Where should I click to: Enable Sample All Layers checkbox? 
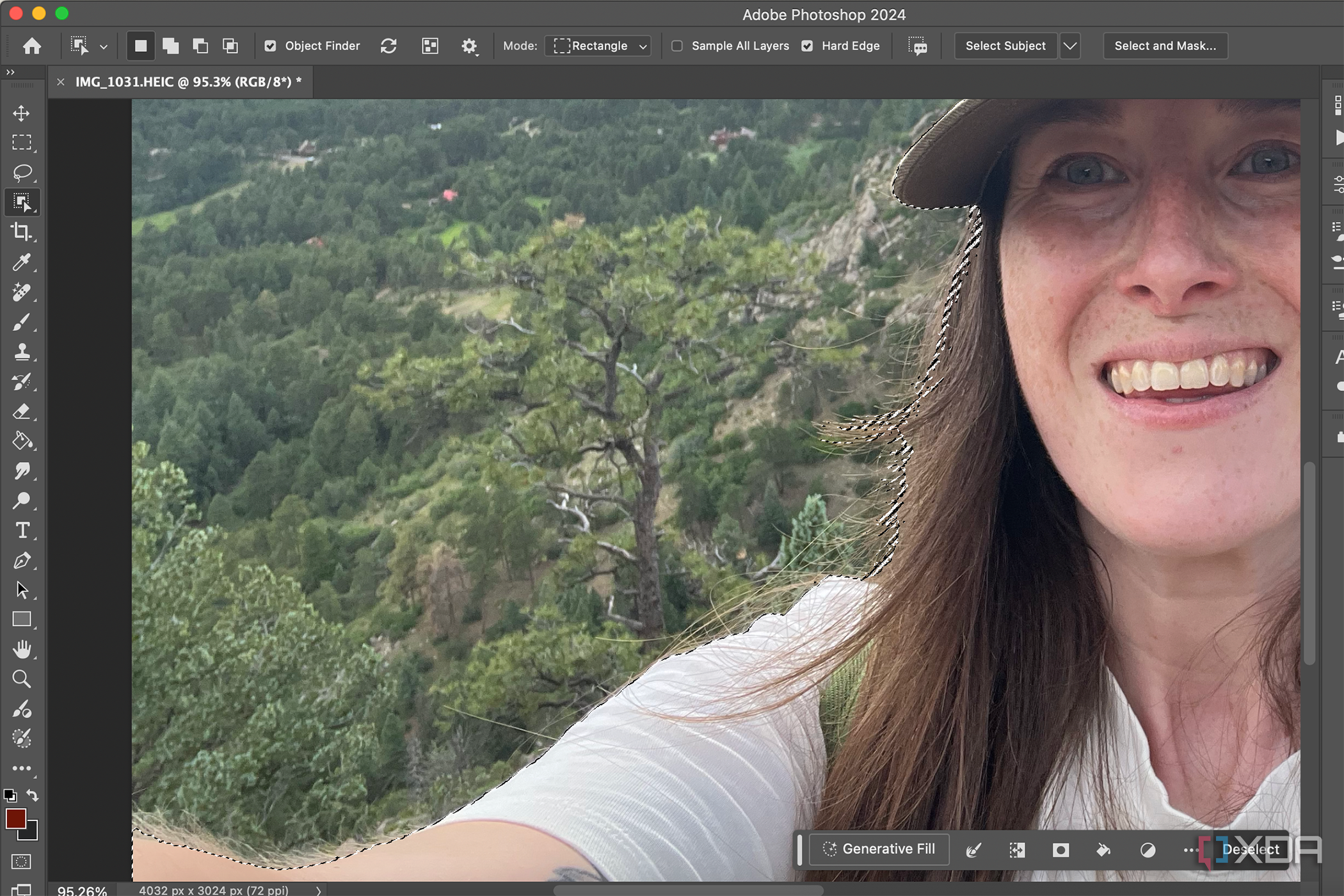pos(677,46)
